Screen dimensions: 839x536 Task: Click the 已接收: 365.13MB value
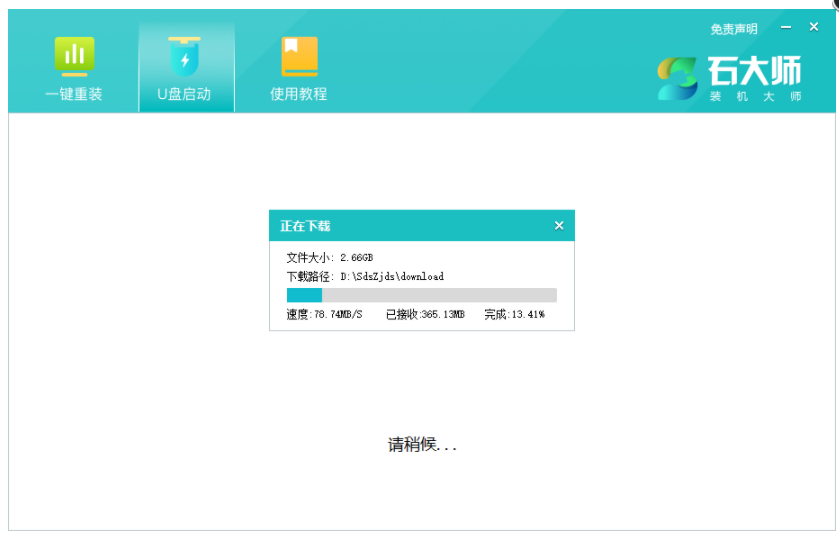point(425,315)
